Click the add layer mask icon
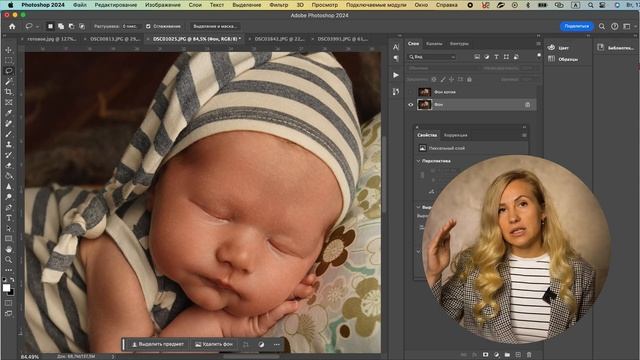Viewport: 640px width, 360px height. [485, 355]
